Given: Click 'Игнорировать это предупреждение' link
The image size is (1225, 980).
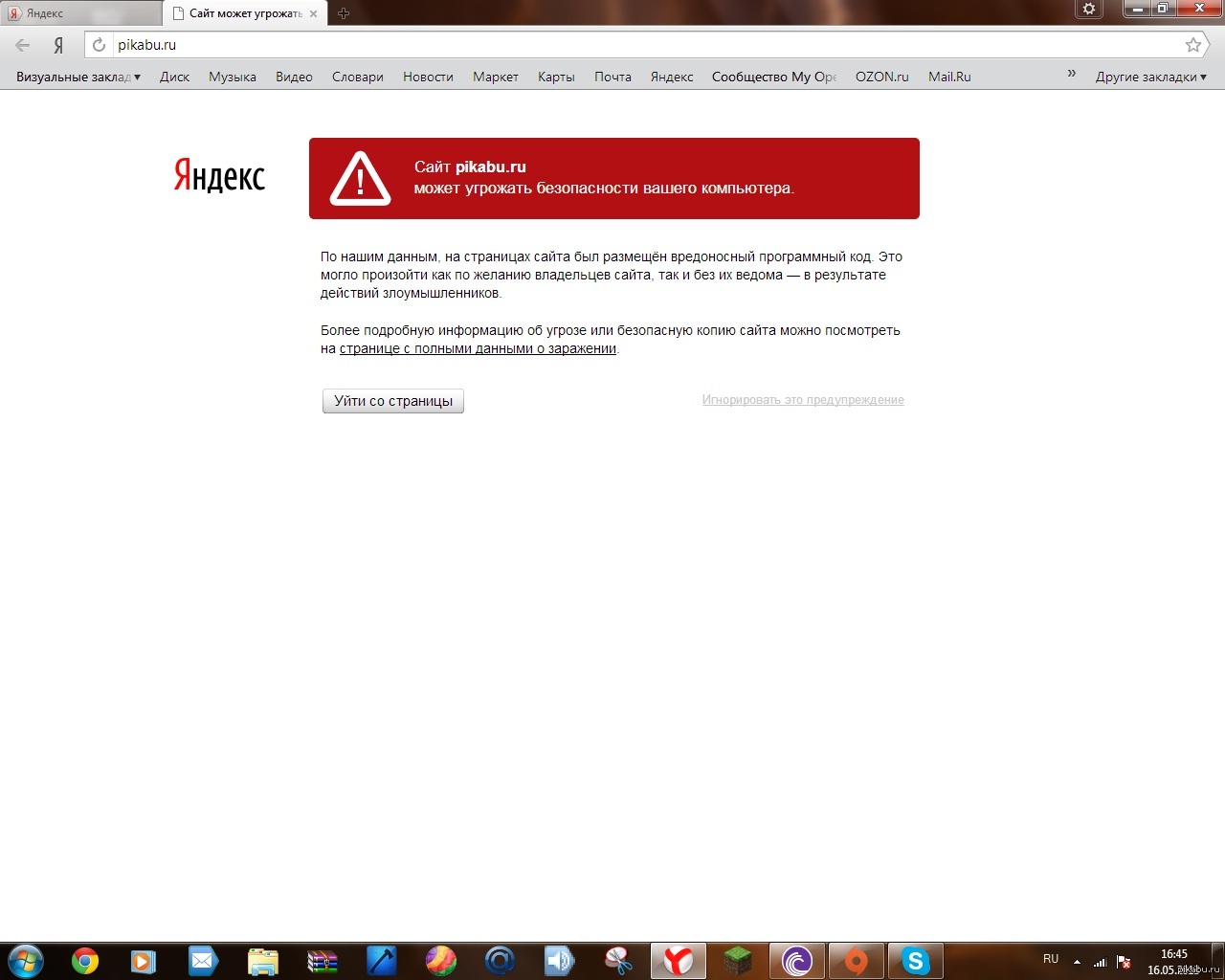Looking at the screenshot, I should point(802,400).
